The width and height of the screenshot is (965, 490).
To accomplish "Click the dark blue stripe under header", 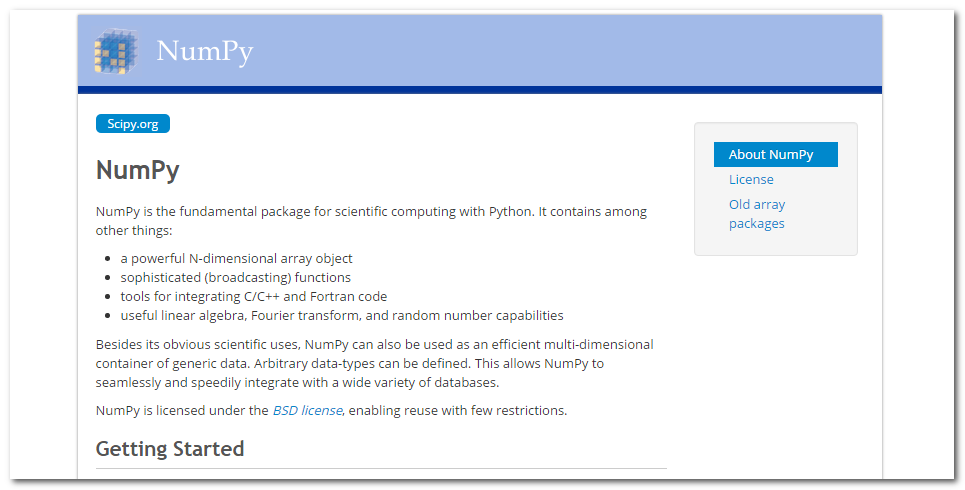I will click(480, 90).
